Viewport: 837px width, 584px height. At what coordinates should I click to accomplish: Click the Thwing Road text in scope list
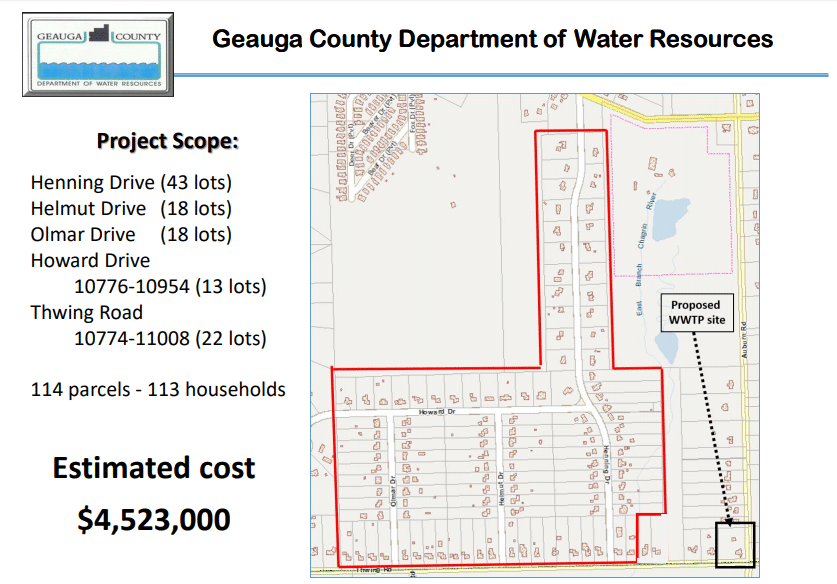[86, 313]
